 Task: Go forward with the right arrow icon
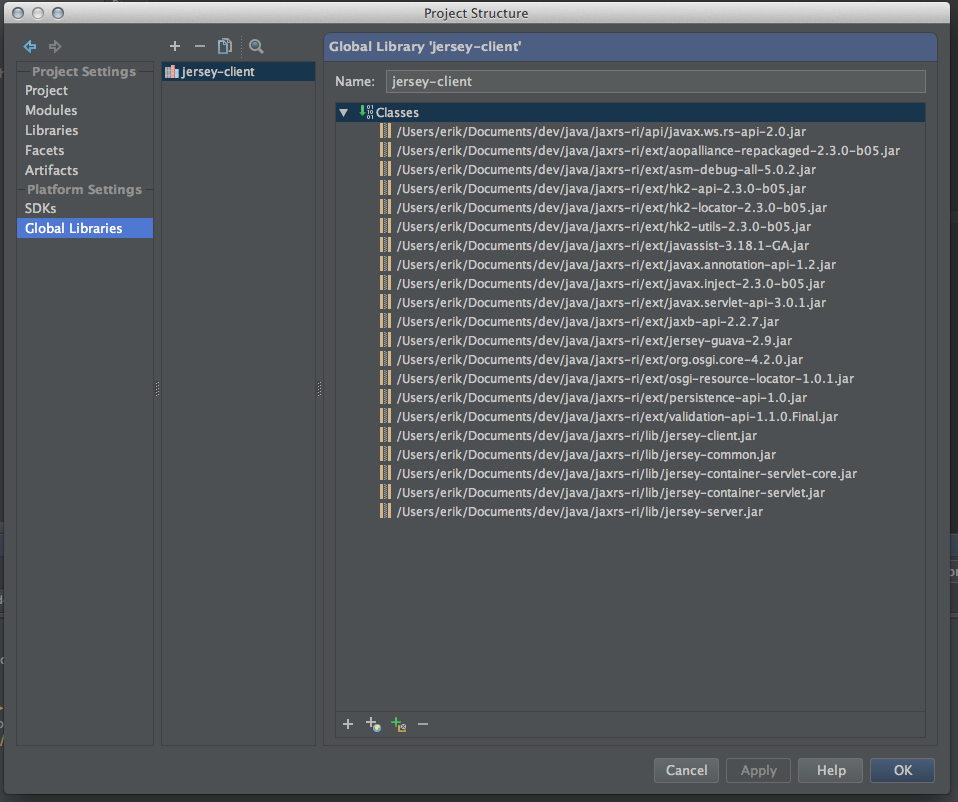click(55, 46)
